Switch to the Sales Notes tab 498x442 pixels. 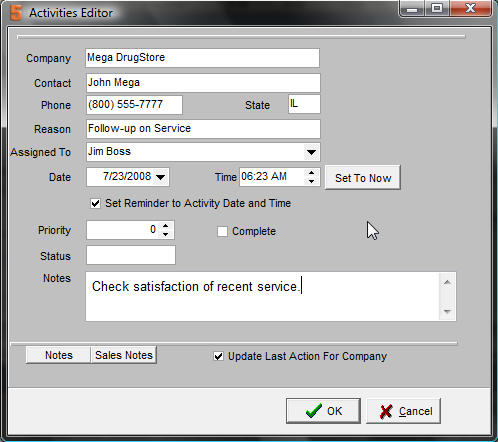[124, 355]
